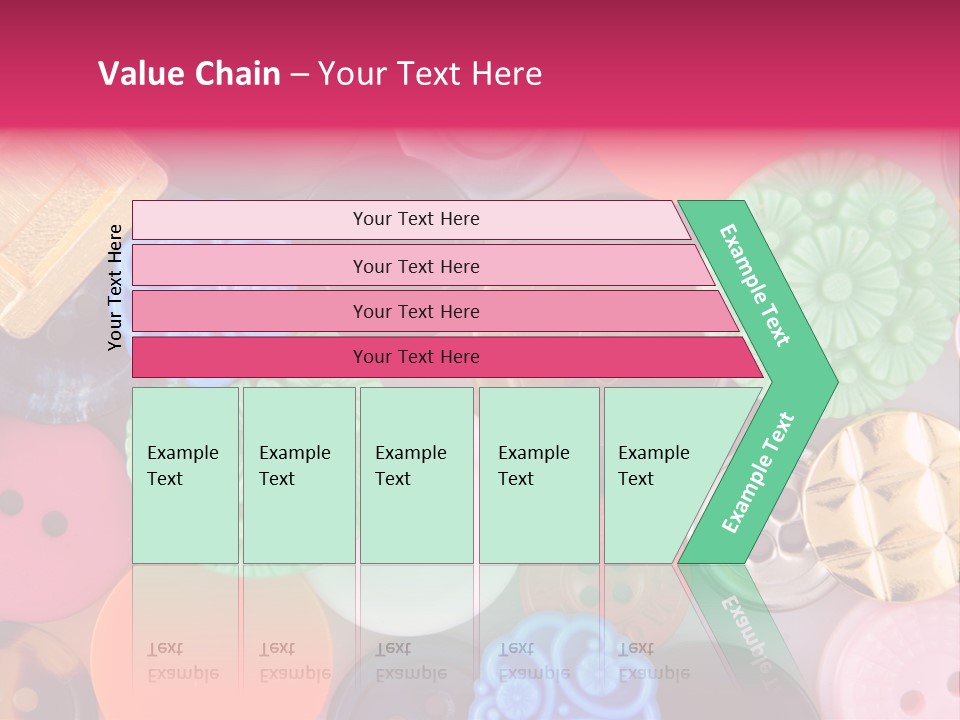This screenshot has height=720, width=960.
Task: Click the rotated Your Text Here label
Action: [115, 287]
